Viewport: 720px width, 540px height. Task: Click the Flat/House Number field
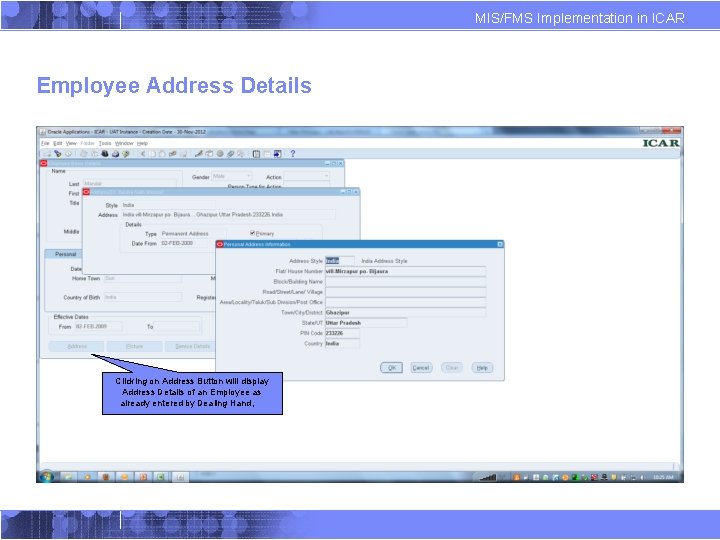tap(405, 271)
